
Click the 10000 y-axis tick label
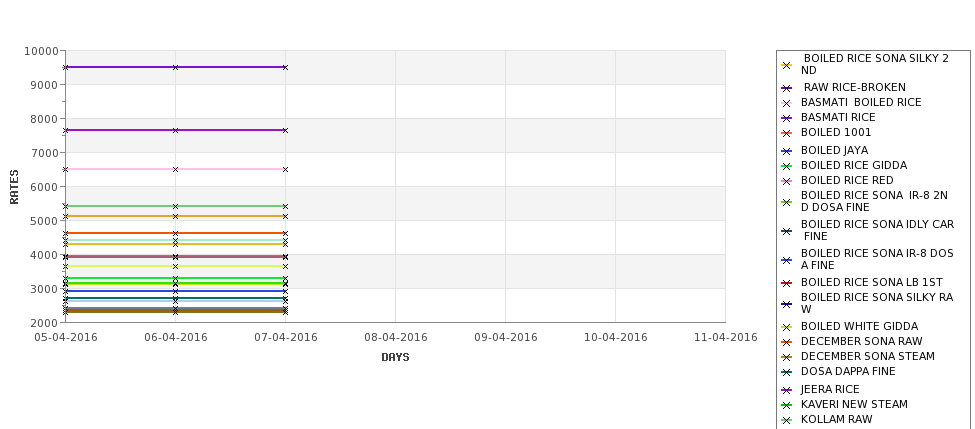[x=42, y=52]
